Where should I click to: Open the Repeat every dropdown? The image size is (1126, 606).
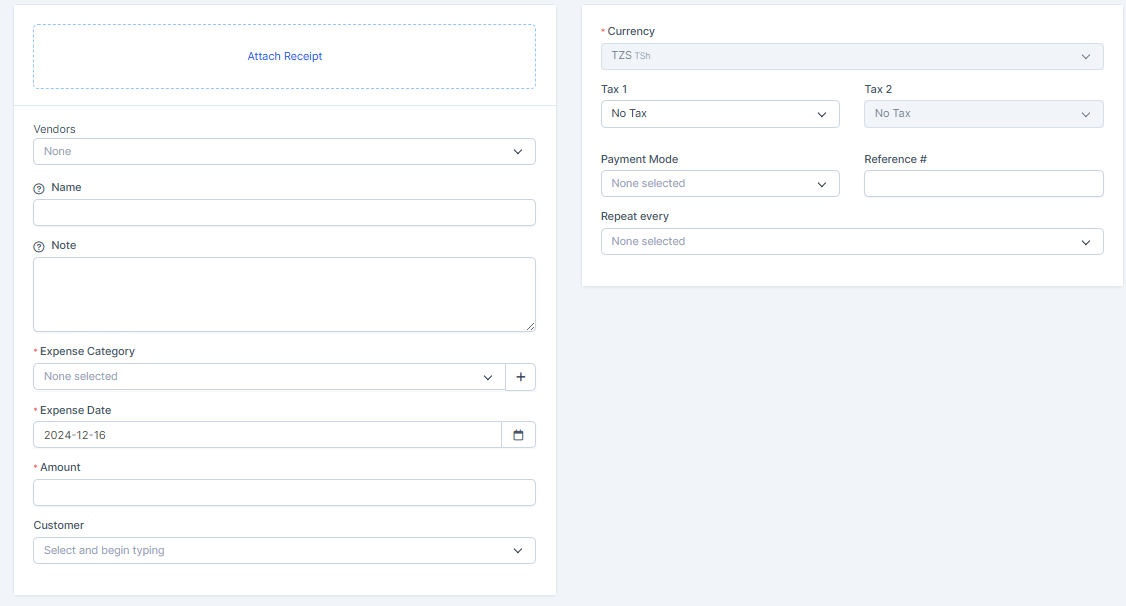[851, 242]
